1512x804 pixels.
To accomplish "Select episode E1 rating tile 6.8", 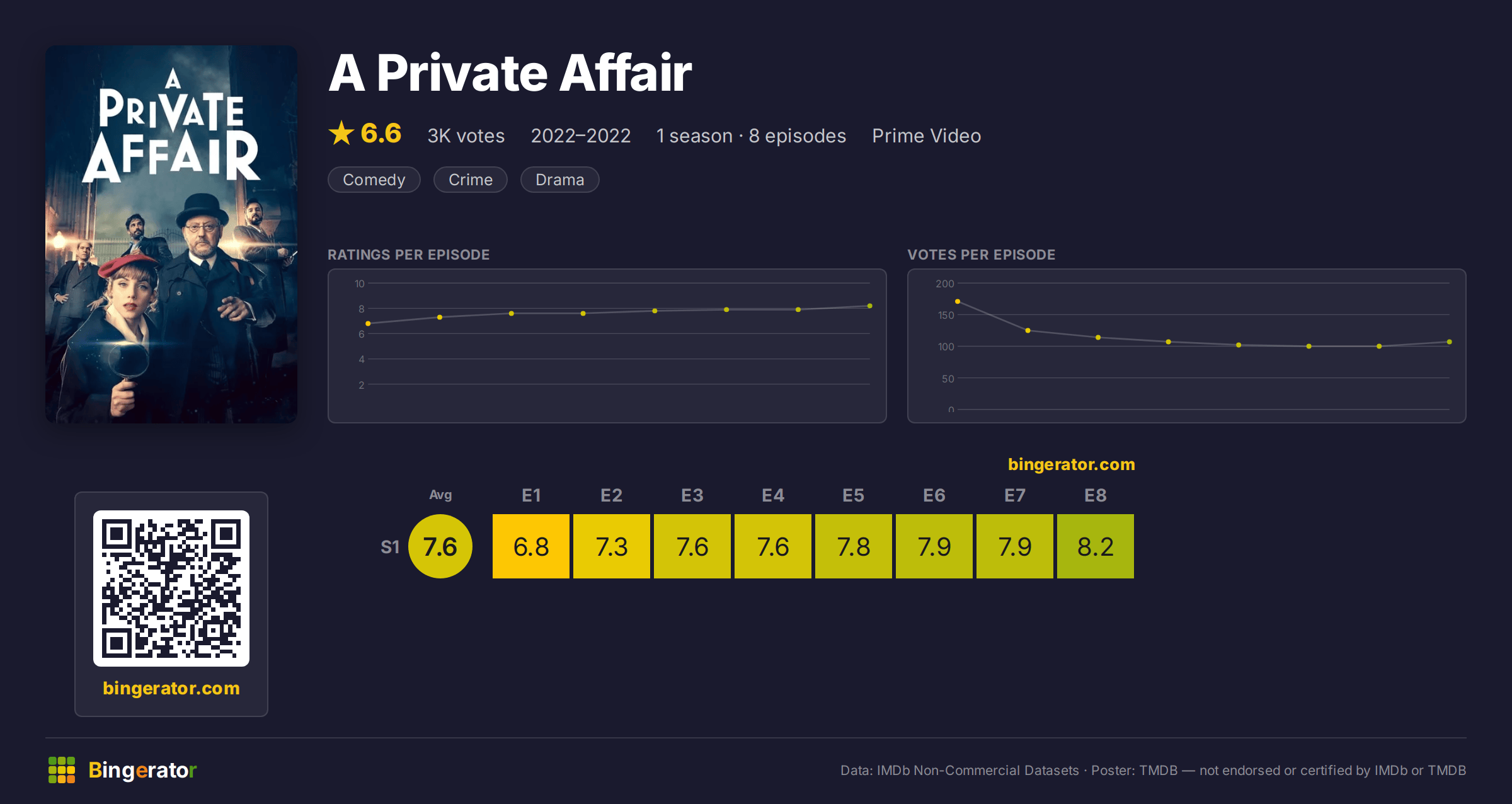I will click(531, 546).
